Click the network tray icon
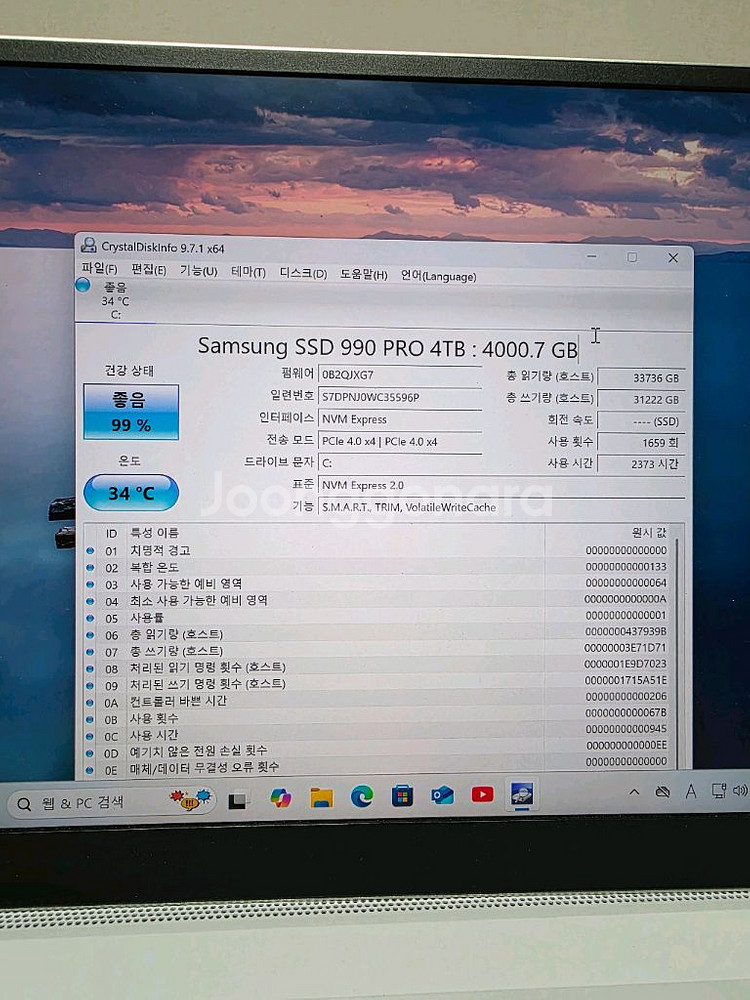Image resolution: width=750 pixels, height=1000 pixels. [719, 791]
